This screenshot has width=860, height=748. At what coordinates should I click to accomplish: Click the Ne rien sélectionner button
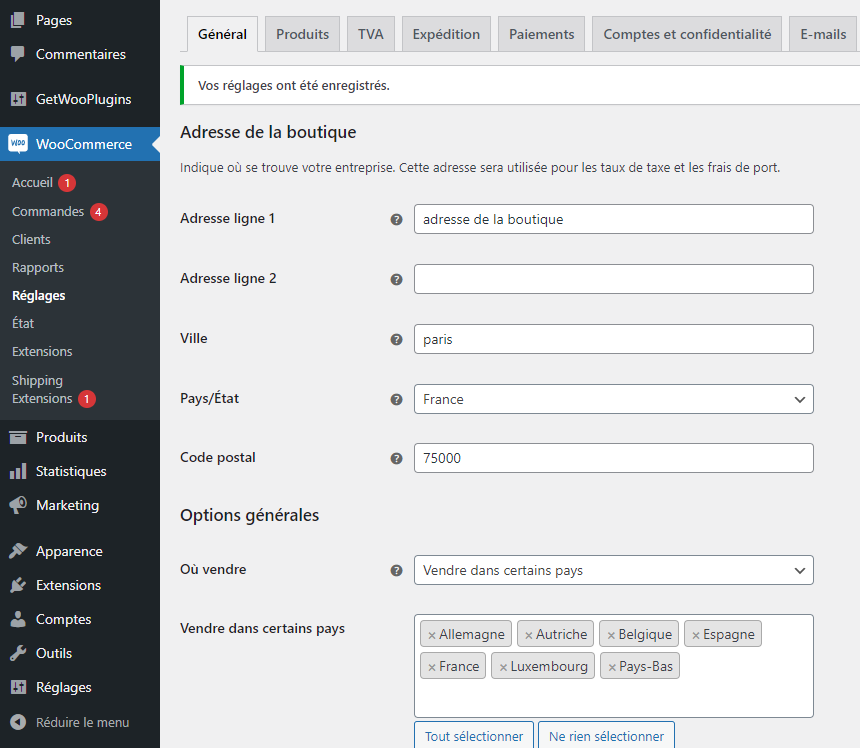point(606,736)
